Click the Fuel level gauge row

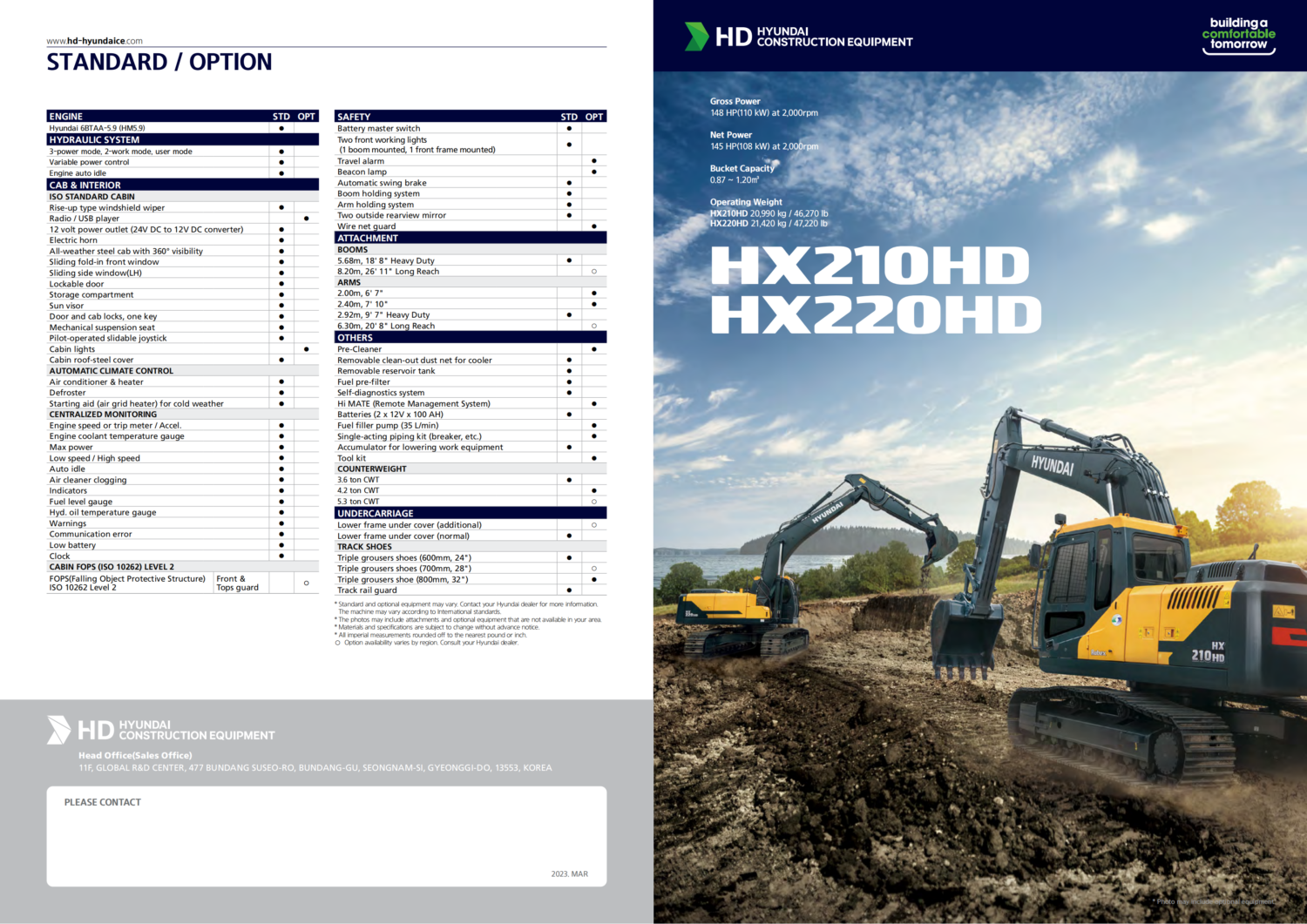[183, 502]
